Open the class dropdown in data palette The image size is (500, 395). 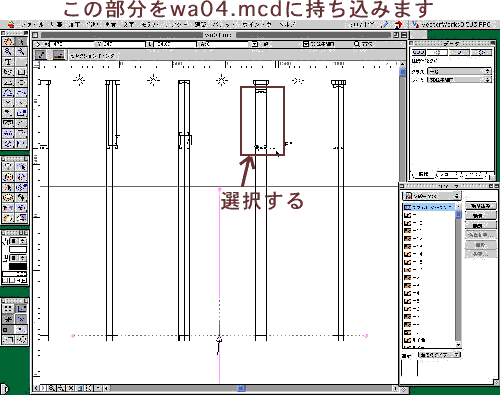click(459, 71)
